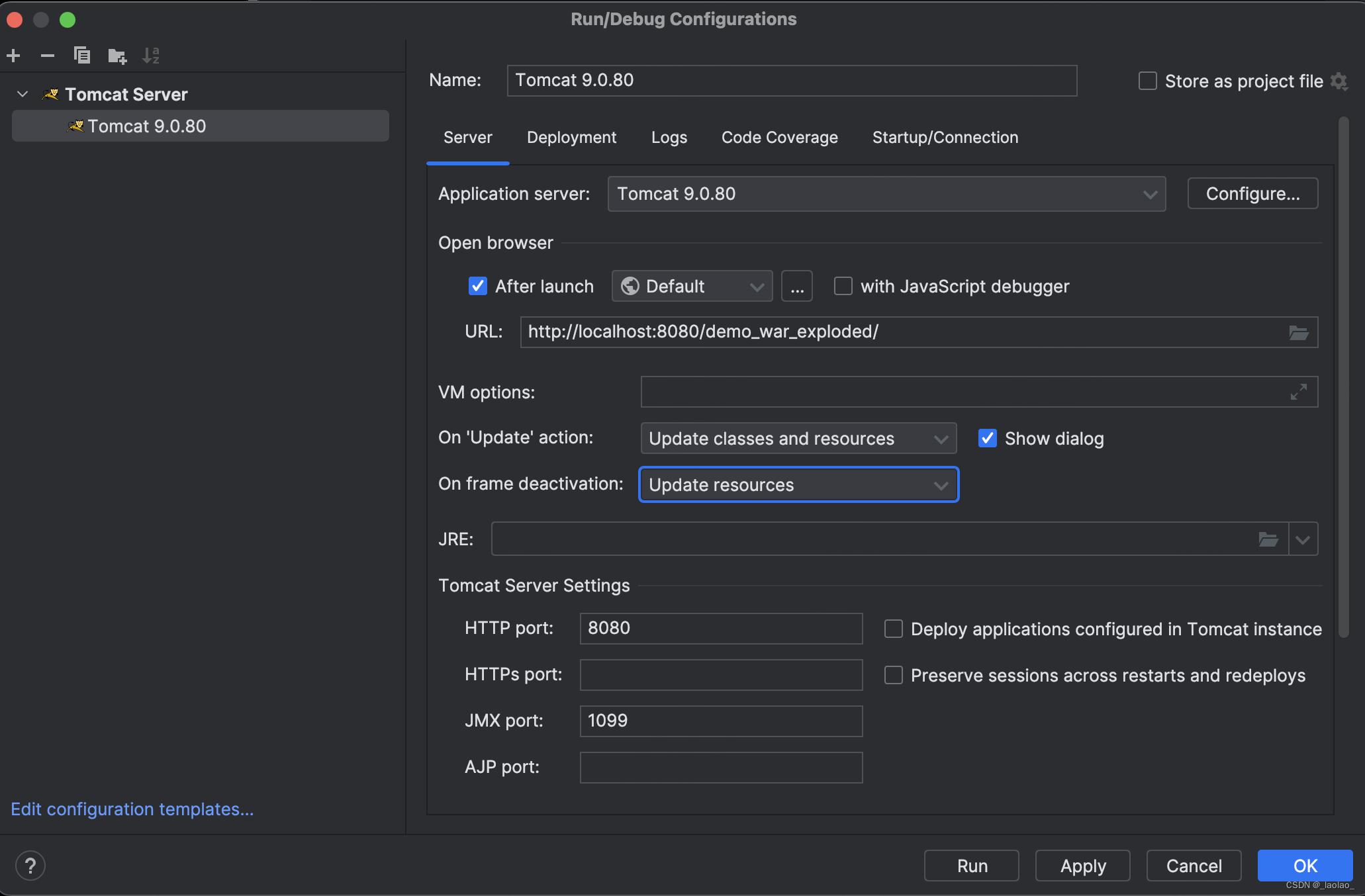Open Edit configuration templates link
This screenshot has width=1365, height=896.
tap(132, 809)
